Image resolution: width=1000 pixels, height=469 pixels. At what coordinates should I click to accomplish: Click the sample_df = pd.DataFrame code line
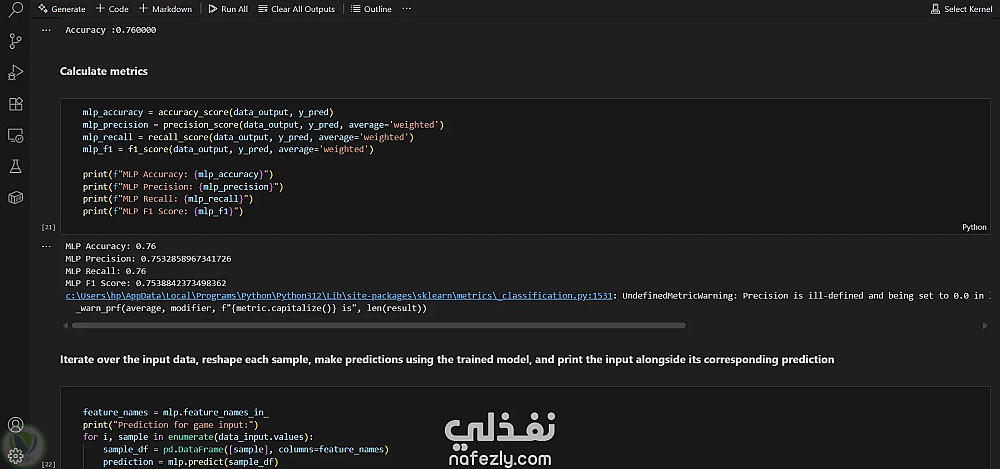point(246,449)
